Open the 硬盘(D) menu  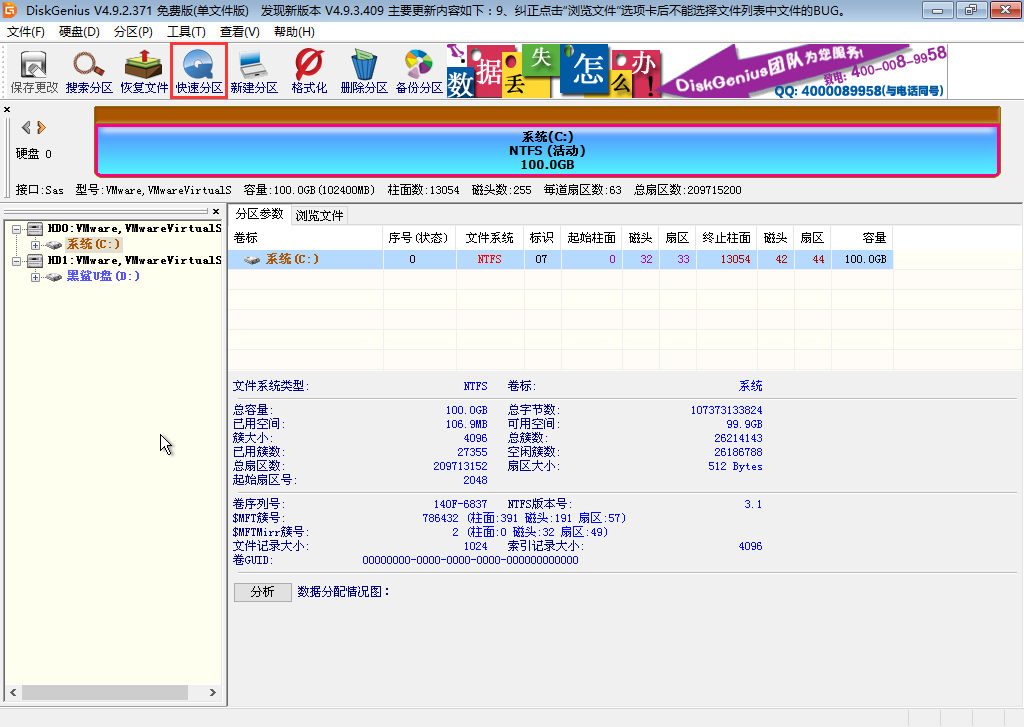pyautogui.click(x=79, y=32)
